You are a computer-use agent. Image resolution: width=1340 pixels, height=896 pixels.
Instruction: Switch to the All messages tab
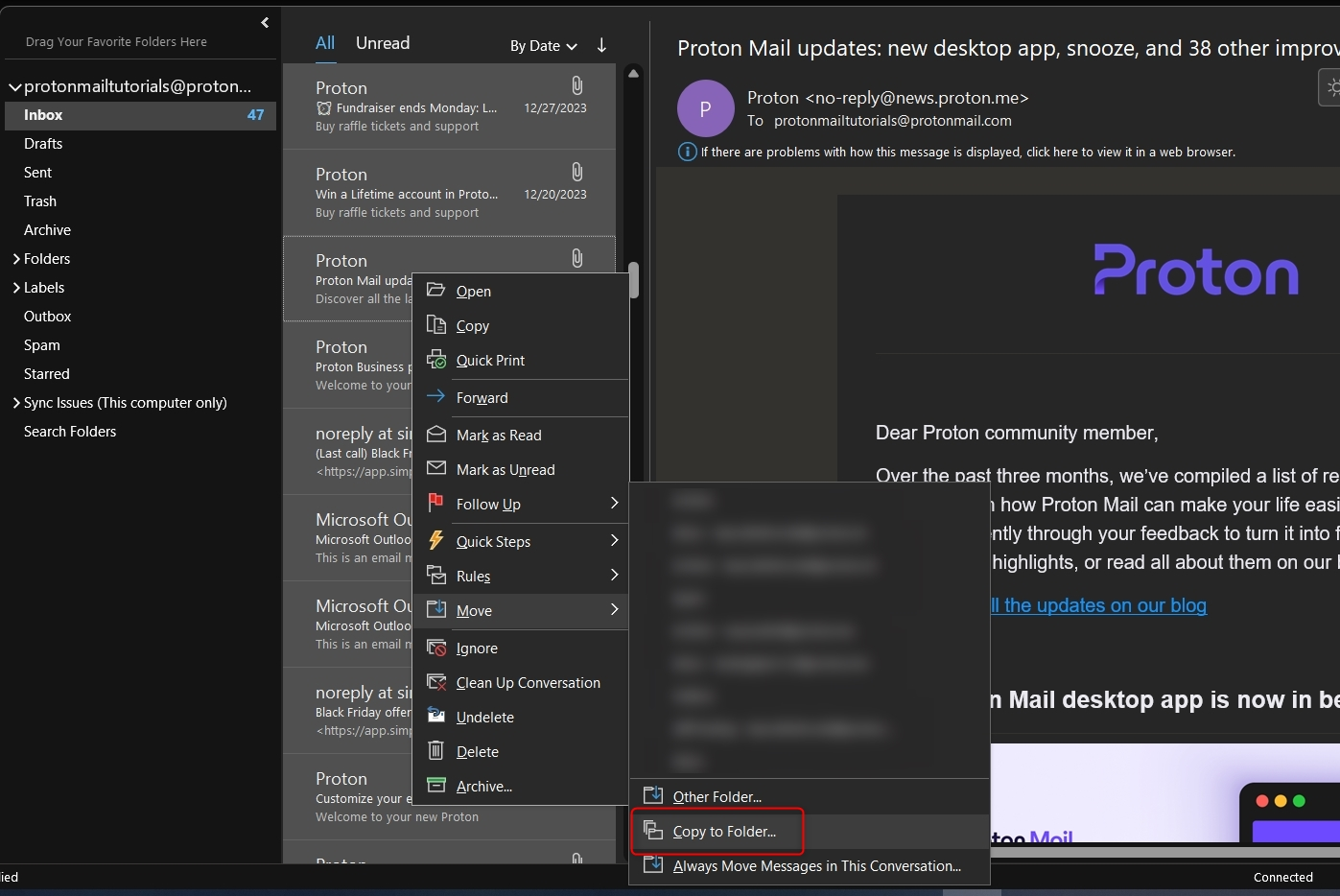[325, 43]
